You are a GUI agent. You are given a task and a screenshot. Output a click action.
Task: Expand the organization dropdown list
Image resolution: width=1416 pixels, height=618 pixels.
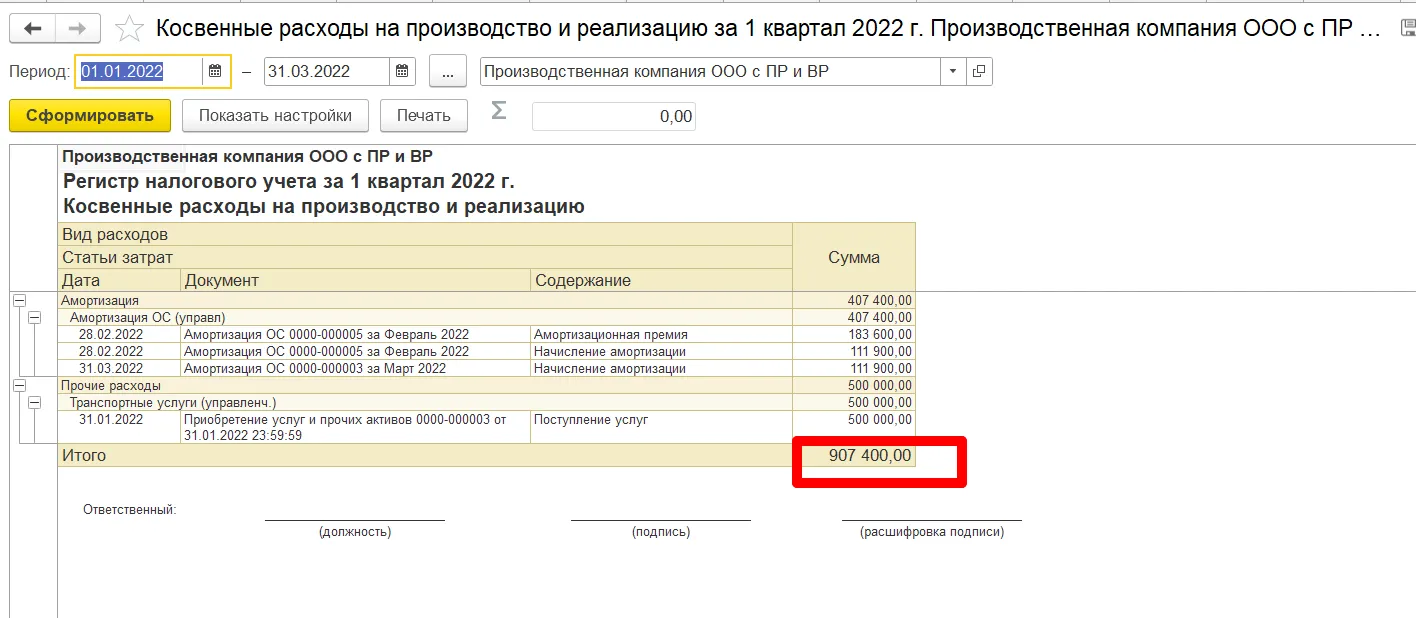(x=952, y=72)
